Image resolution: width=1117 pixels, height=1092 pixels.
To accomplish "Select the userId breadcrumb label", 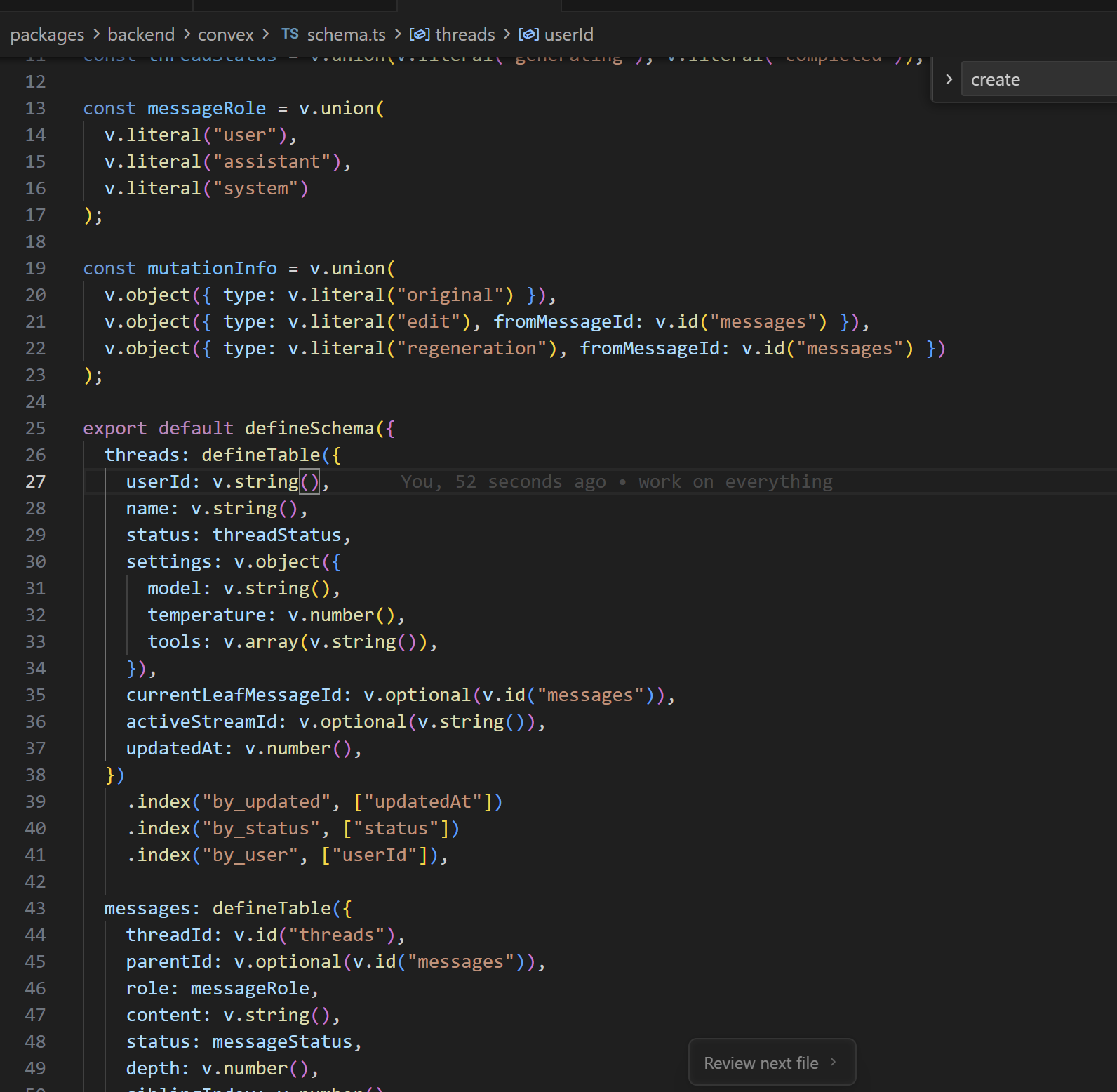I will [x=568, y=34].
